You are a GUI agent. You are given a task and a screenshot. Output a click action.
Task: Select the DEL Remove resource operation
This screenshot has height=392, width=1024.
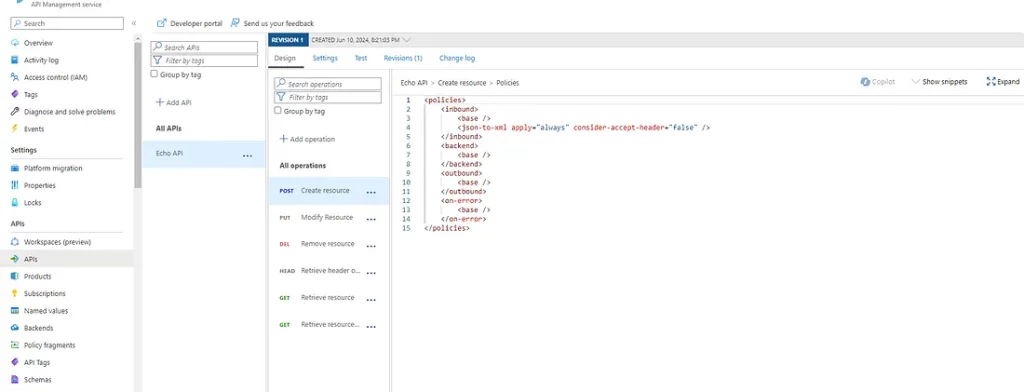(328, 244)
